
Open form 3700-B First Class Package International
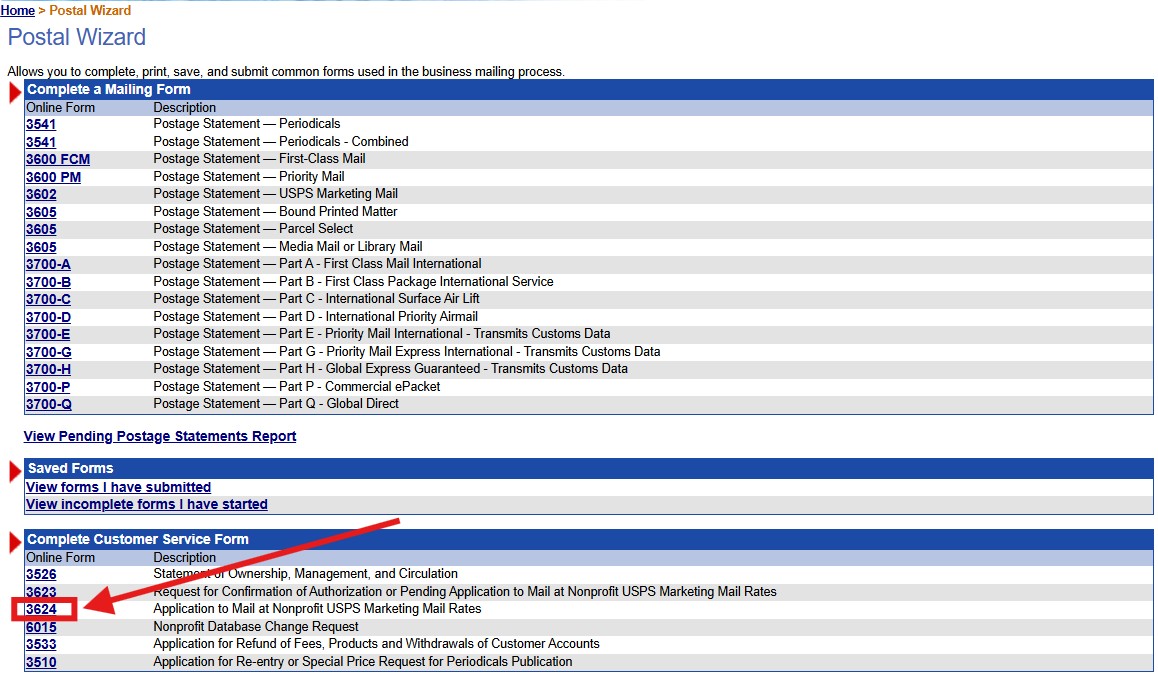click(x=48, y=282)
